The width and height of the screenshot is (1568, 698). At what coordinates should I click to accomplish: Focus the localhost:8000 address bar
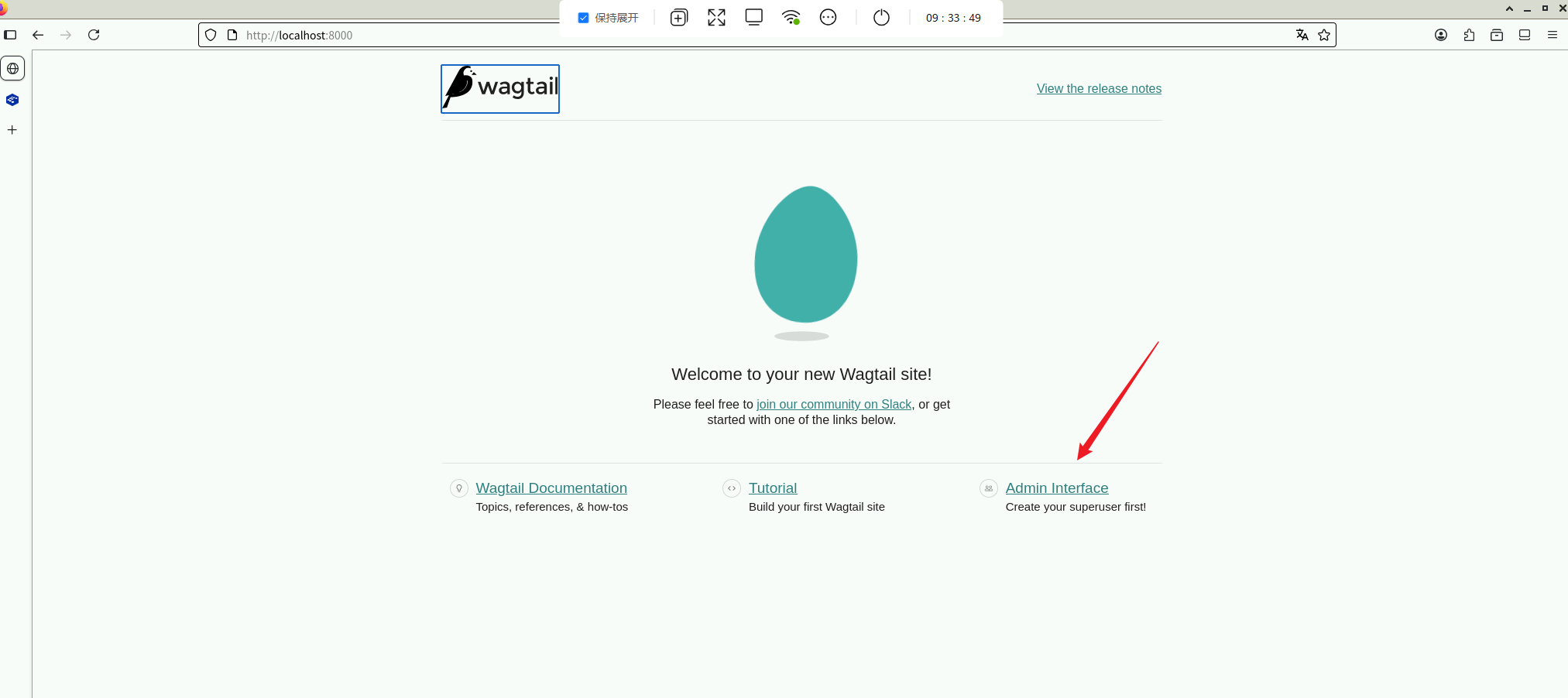click(x=767, y=35)
